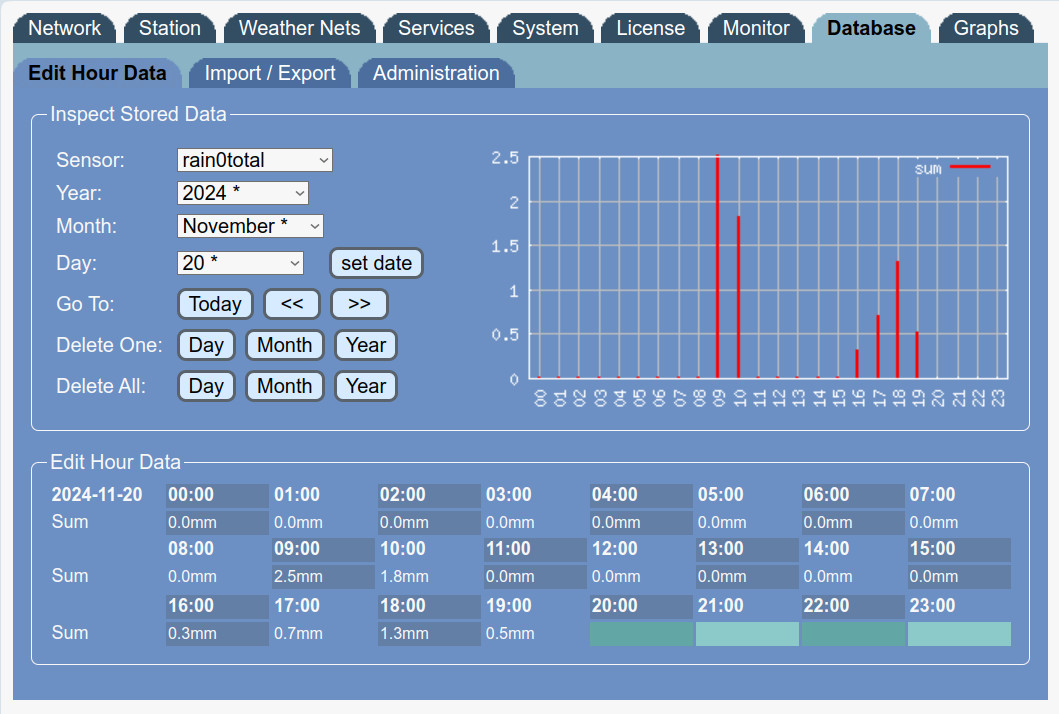Select the 05:00 sum value field

coord(748,523)
